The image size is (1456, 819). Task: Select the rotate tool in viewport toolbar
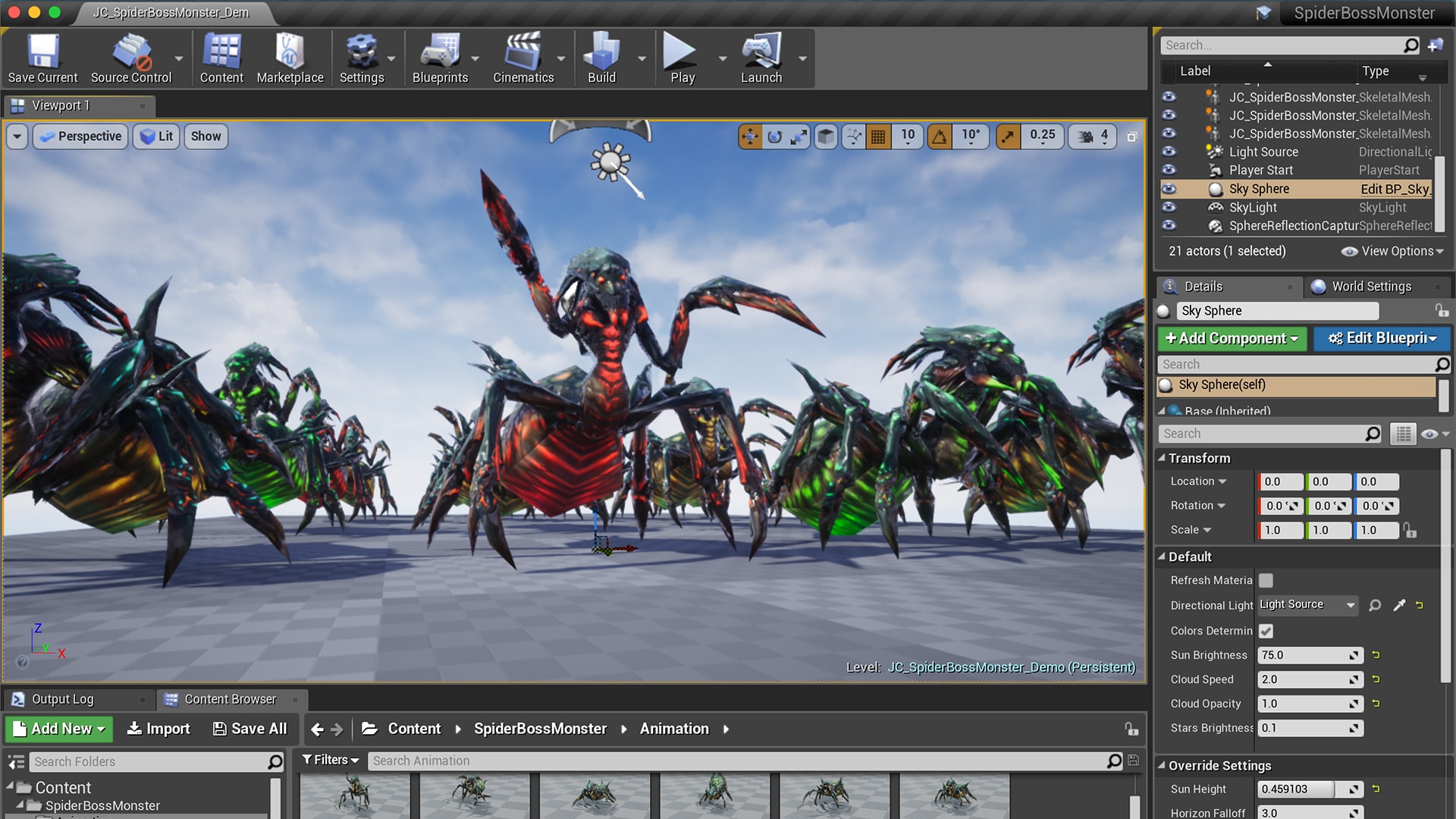[x=775, y=136]
